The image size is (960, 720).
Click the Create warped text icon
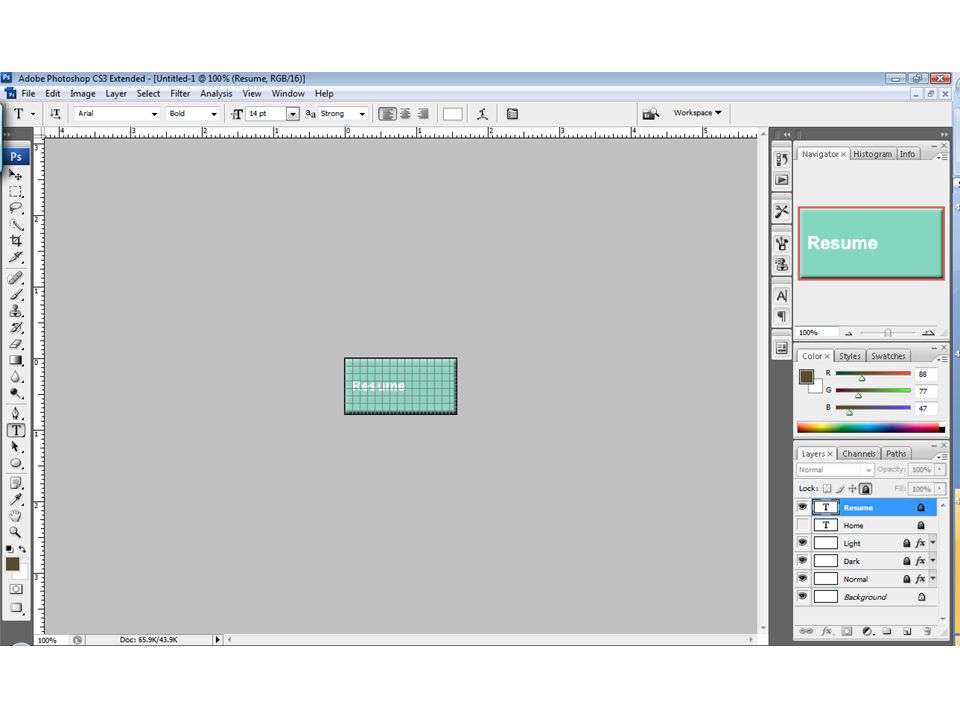point(482,114)
